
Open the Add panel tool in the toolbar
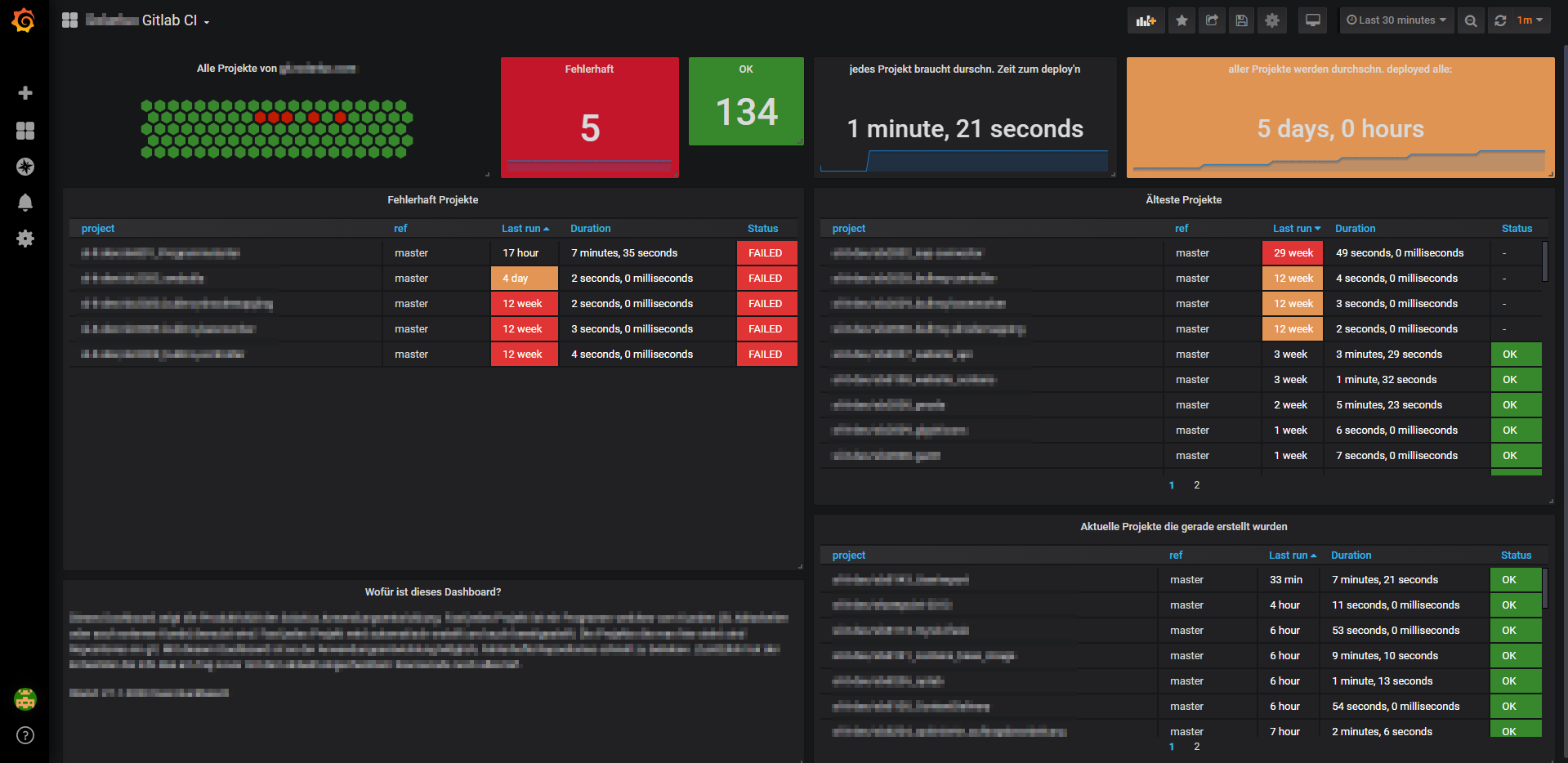point(1146,20)
